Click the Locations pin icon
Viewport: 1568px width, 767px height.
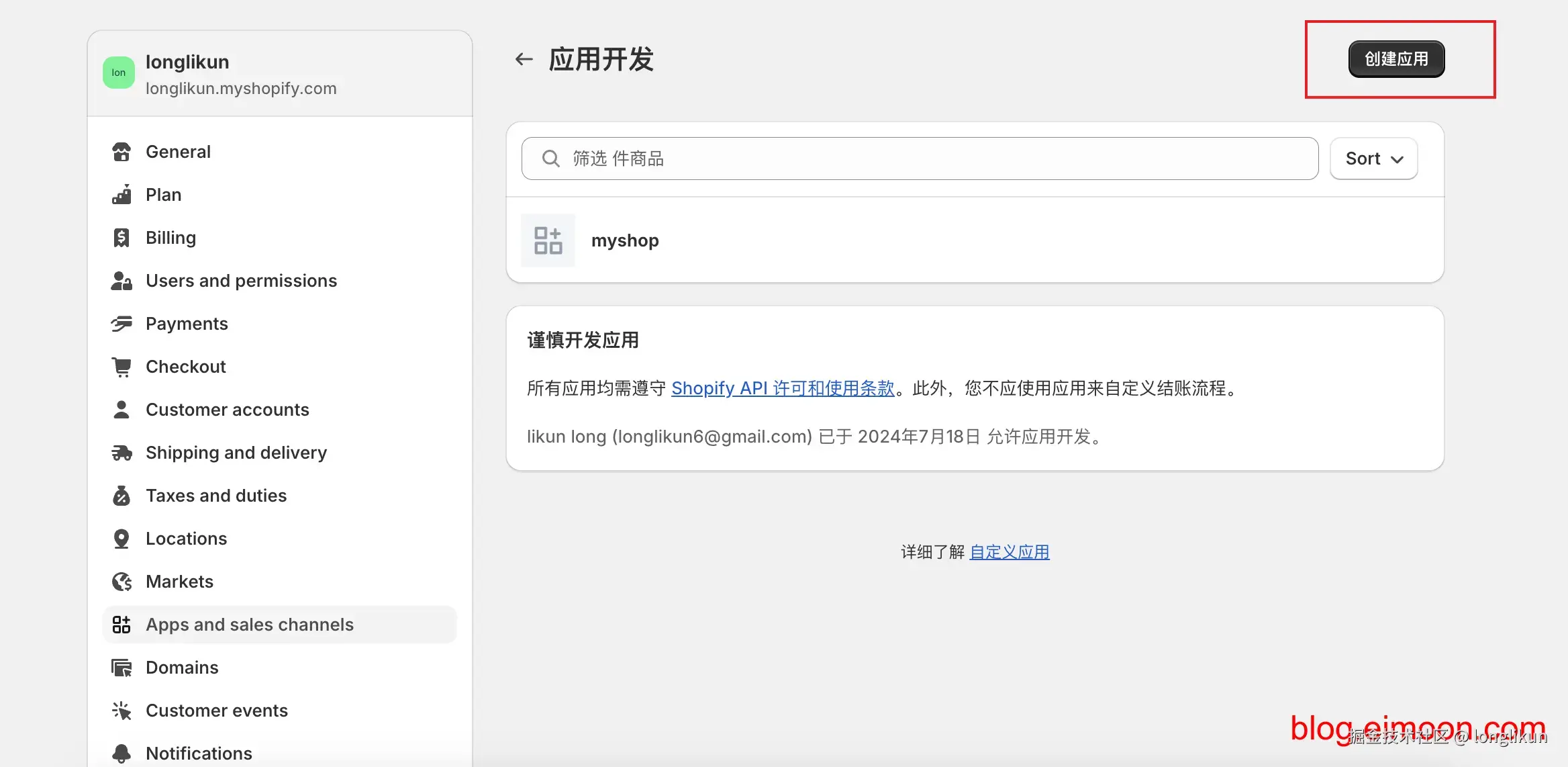tap(121, 538)
